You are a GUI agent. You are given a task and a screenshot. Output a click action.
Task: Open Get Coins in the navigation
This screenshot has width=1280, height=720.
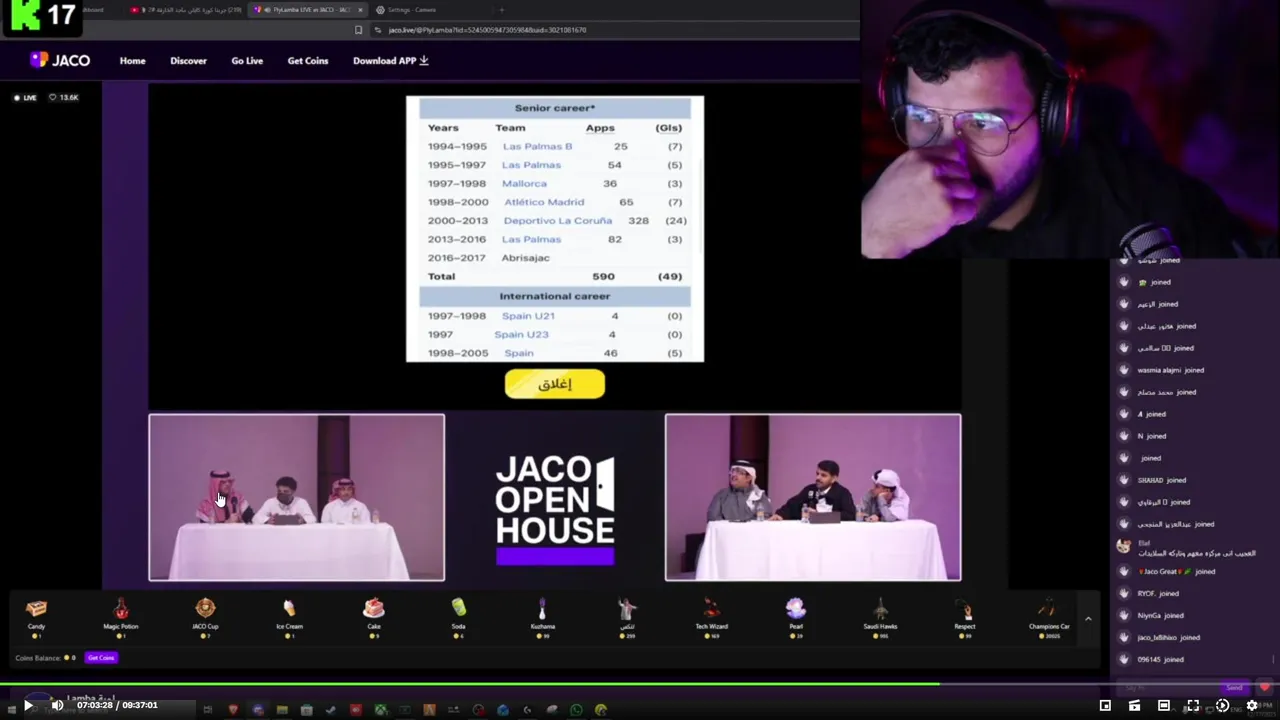point(308,61)
